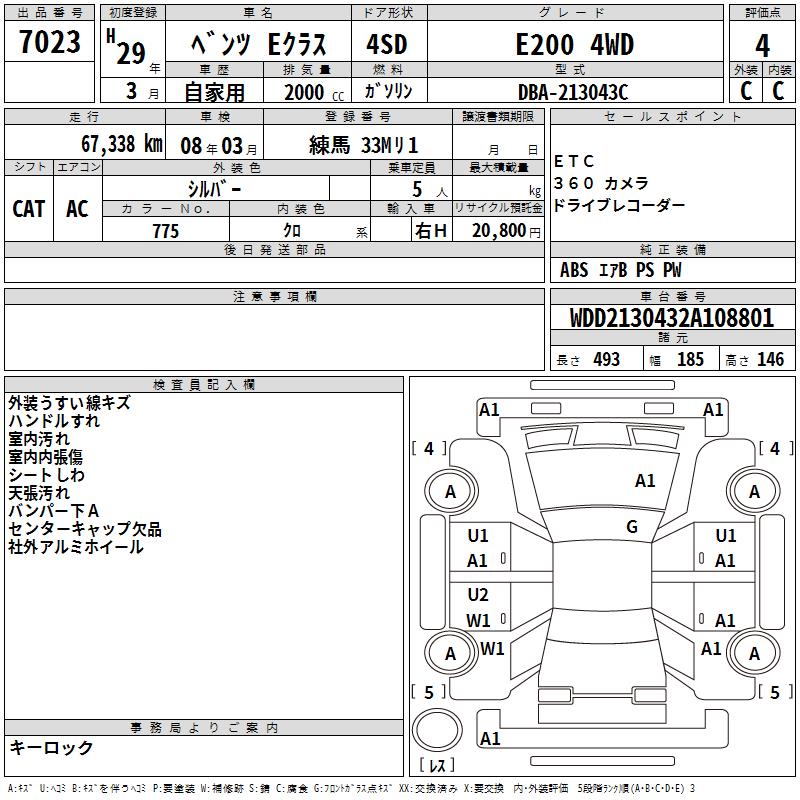Click the grade value "E200 4WD"

pos(574,44)
